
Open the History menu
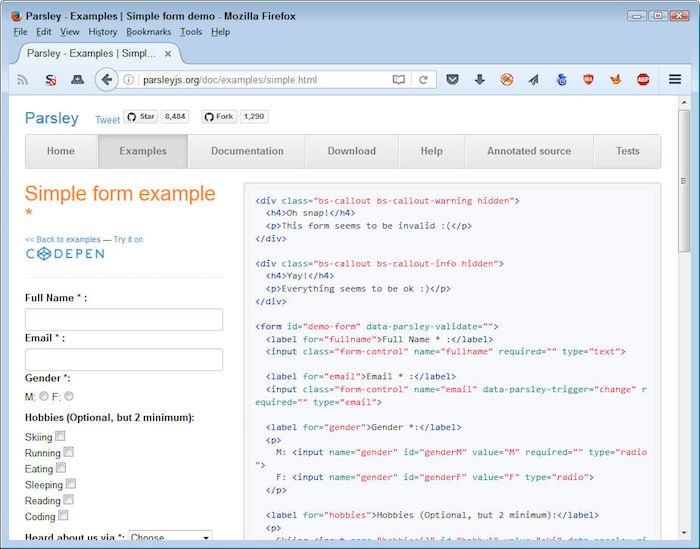pyautogui.click(x=102, y=32)
